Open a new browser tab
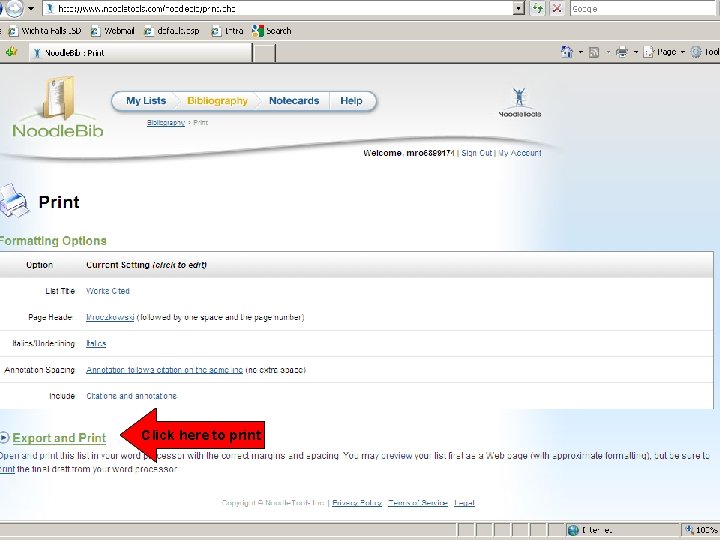The height and width of the screenshot is (540, 720). [x=264, y=52]
